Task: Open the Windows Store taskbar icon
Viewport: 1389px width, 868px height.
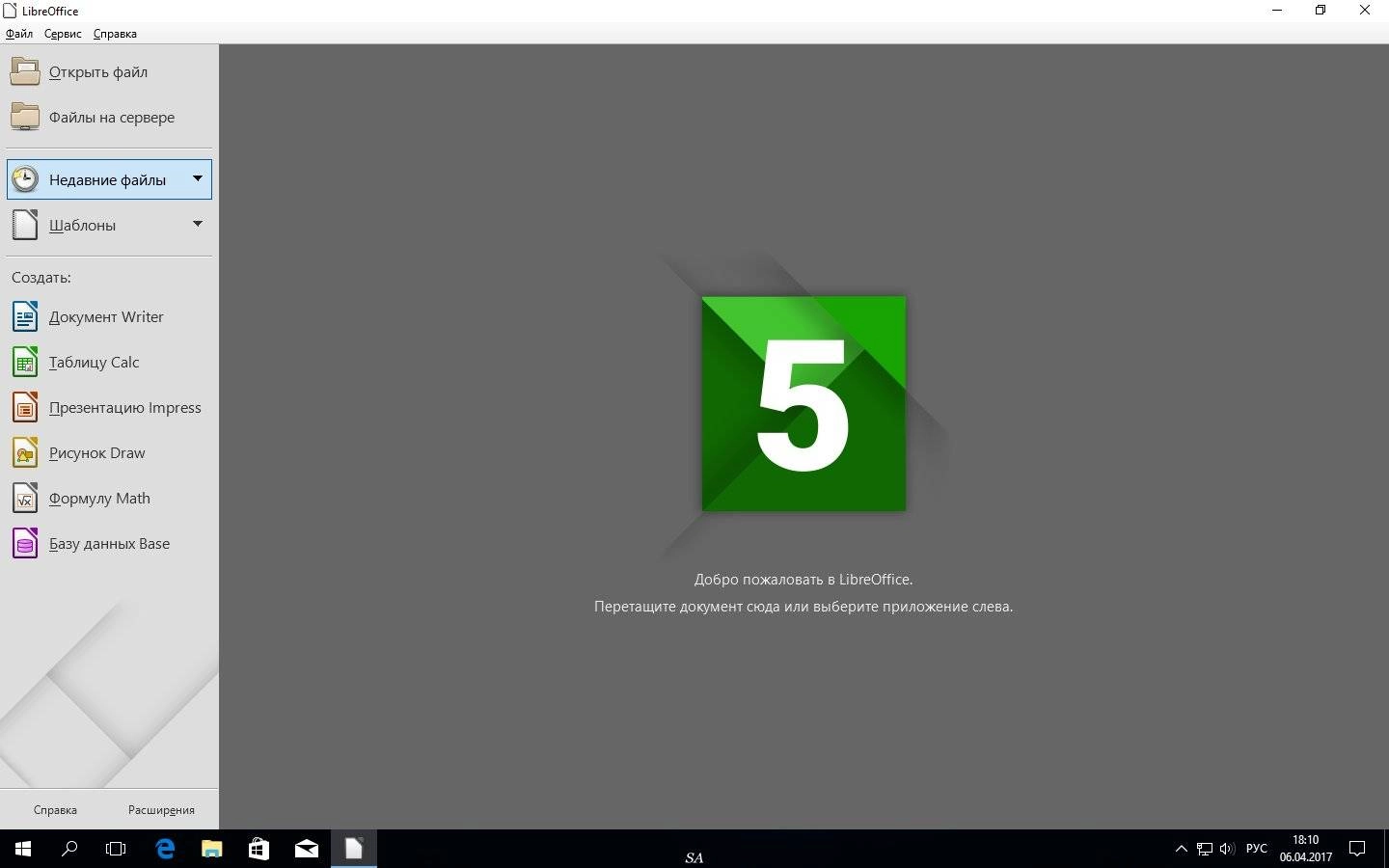Action: (259, 849)
